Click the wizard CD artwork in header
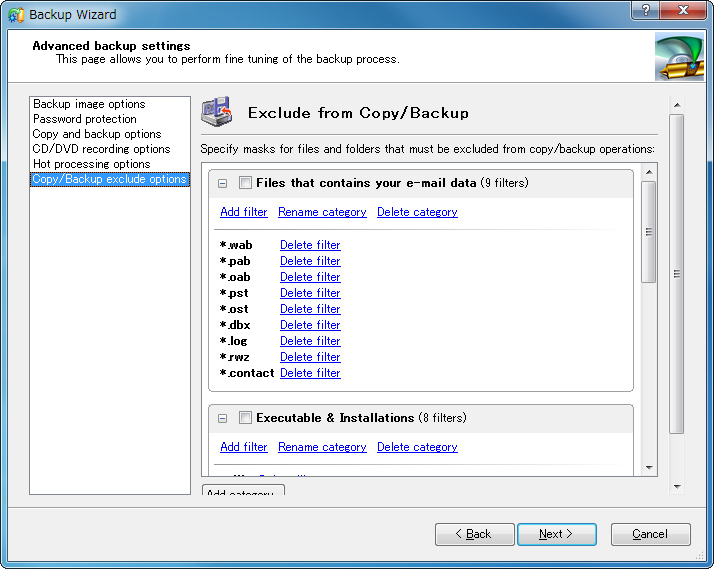The image size is (714, 569). (679, 56)
